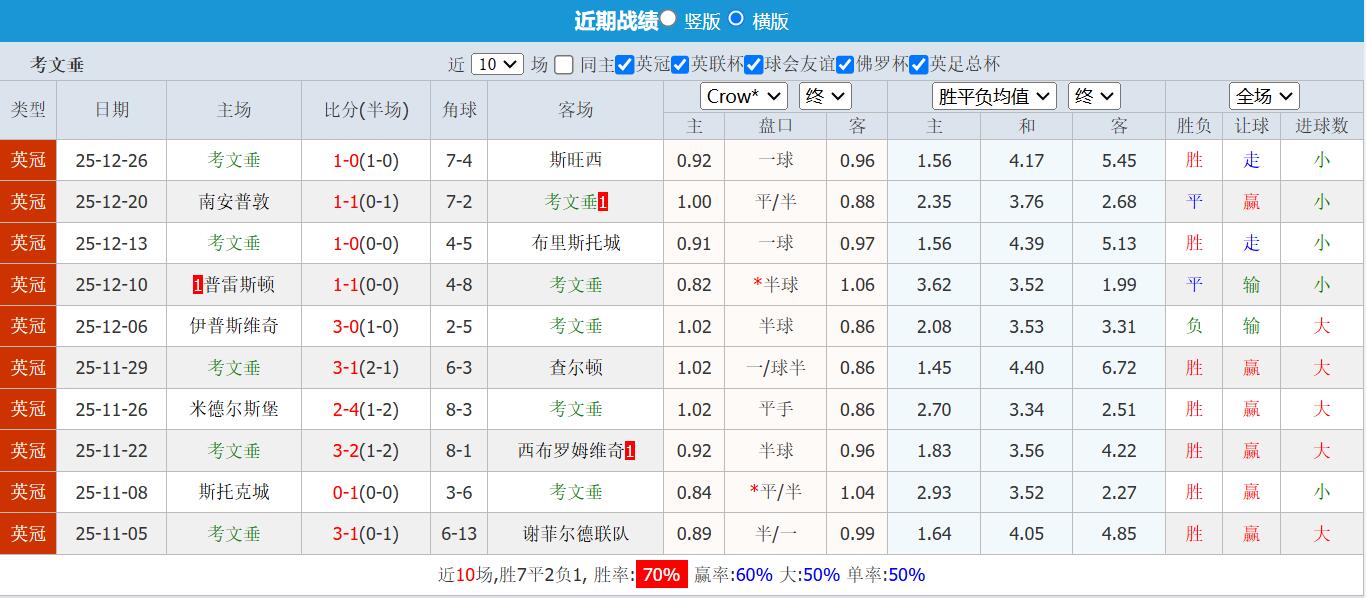
Task: Click the 斯旺西 away team name
Action: click(575, 160)
